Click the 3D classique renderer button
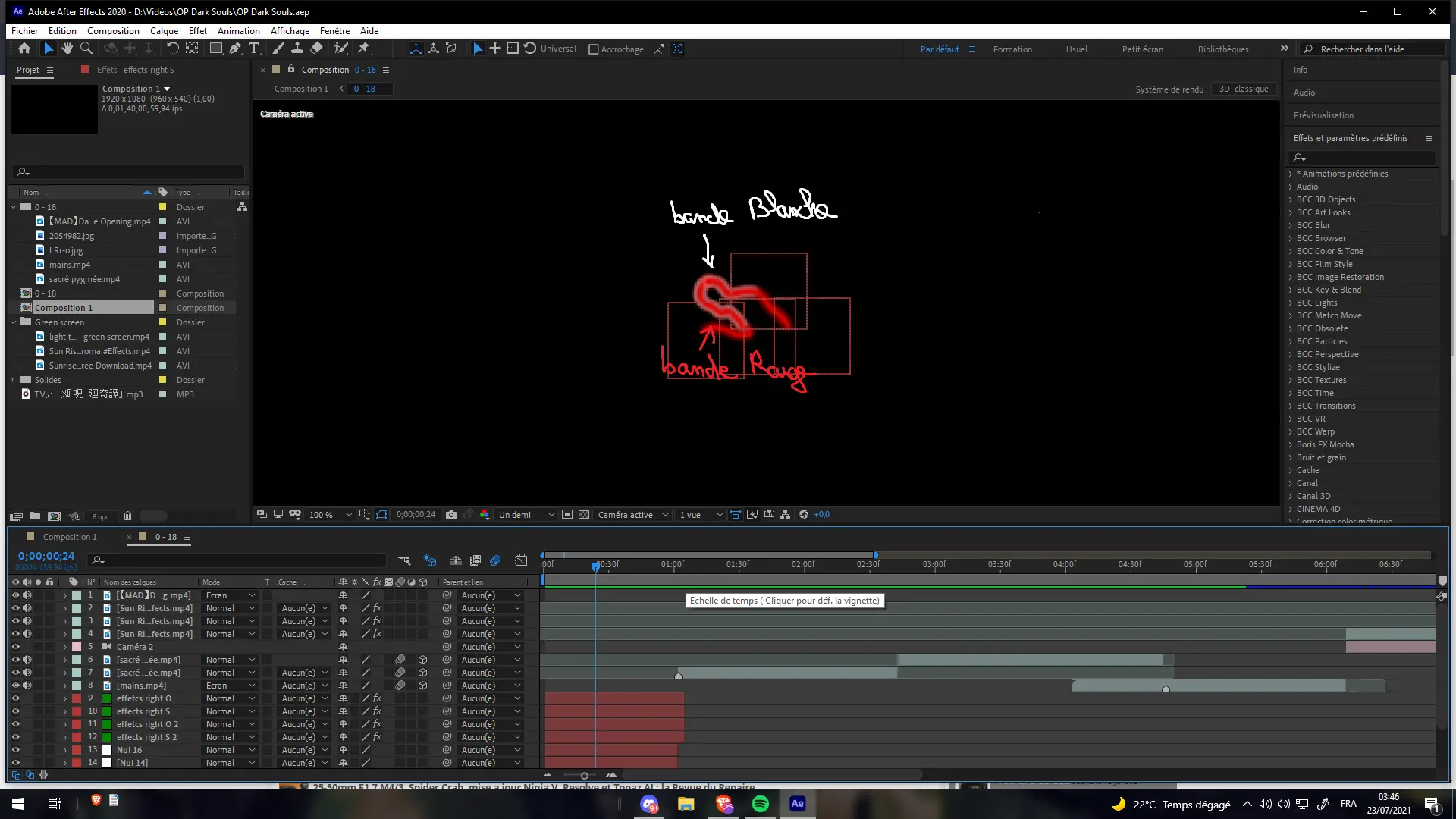The image size is (1456, 819). 1243,89
